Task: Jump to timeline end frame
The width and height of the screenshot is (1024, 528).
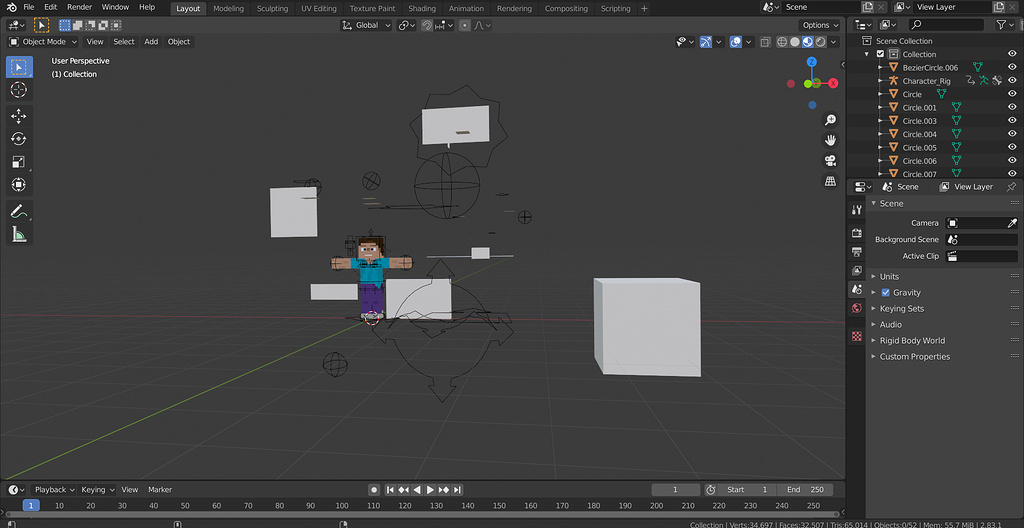Action: coord(458,489)
